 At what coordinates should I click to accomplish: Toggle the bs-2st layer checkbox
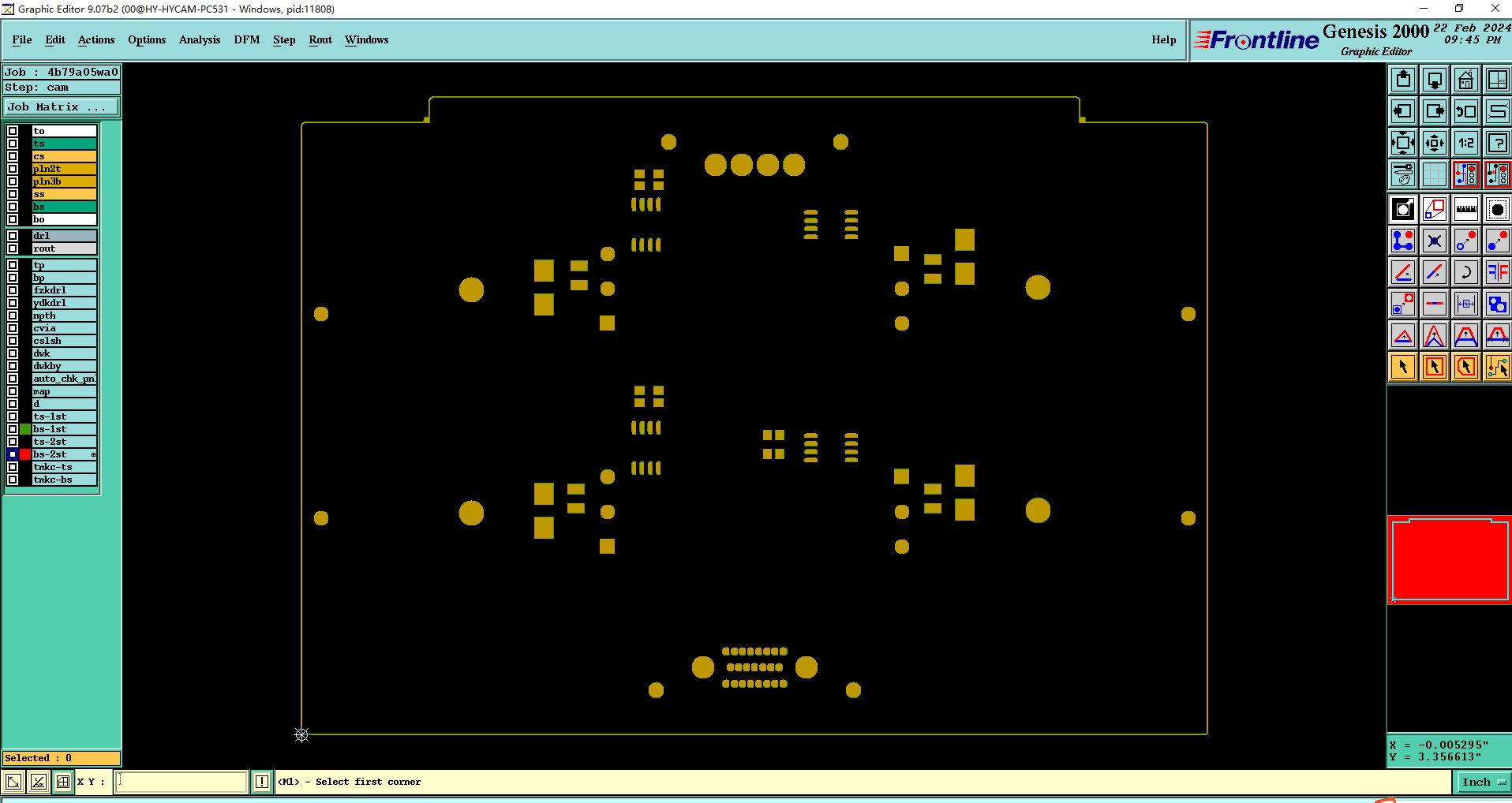[x=13, y=454]
